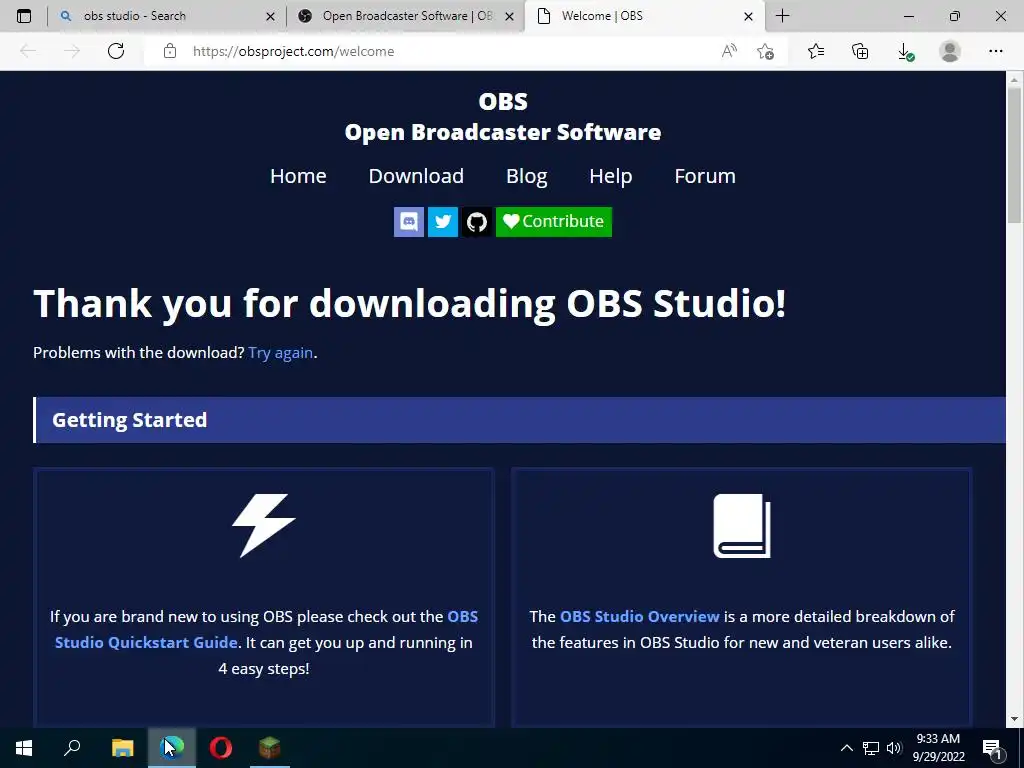
Task: Go to Home in site navigation
Action: pos(298,176)
